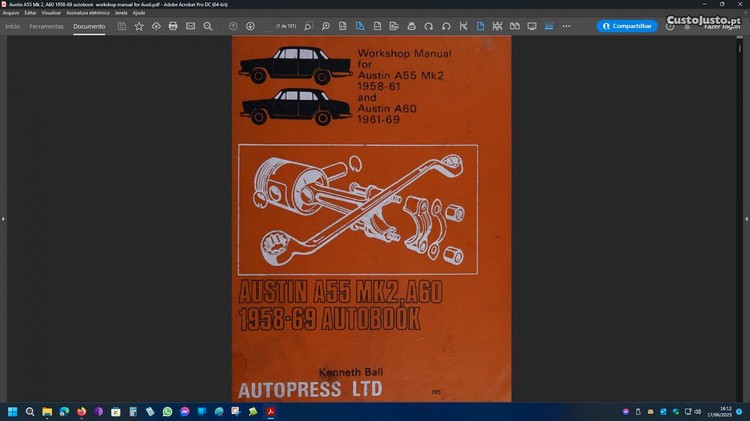Image resolution: width=750 pixels, height=421 pixels.
Task: Click the upload to cloud icon
Action: (x=156, y=26)
